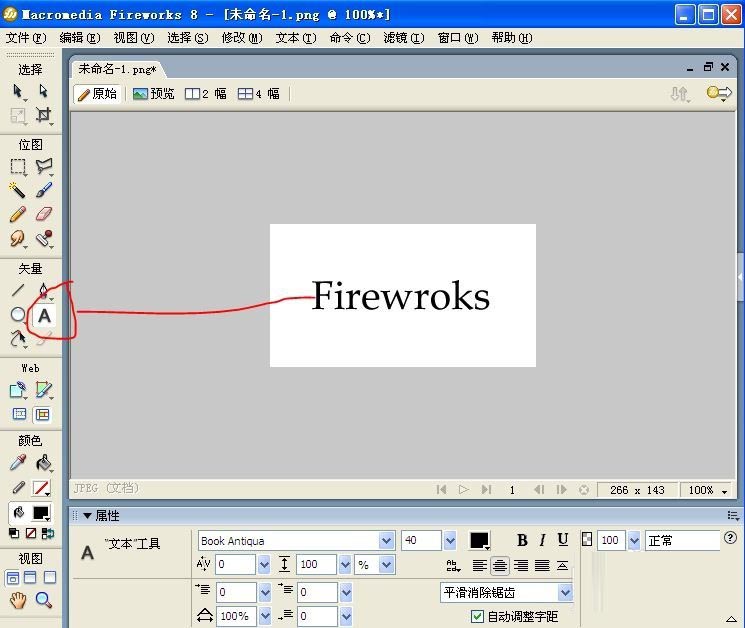Activate the Eyedropper tool
The width and height of the screenshot is (745, 628).
pos(18,463)
